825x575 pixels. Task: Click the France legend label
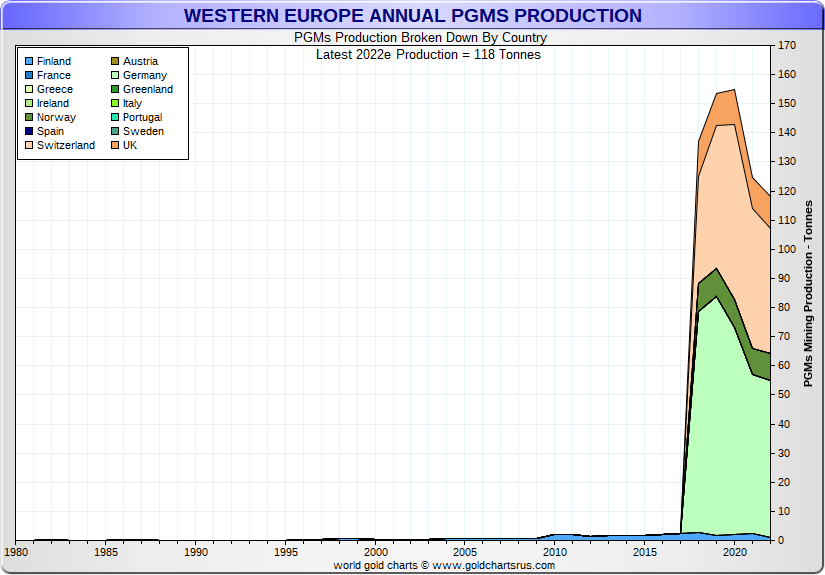pyautogui.click(x=54, y=76)
